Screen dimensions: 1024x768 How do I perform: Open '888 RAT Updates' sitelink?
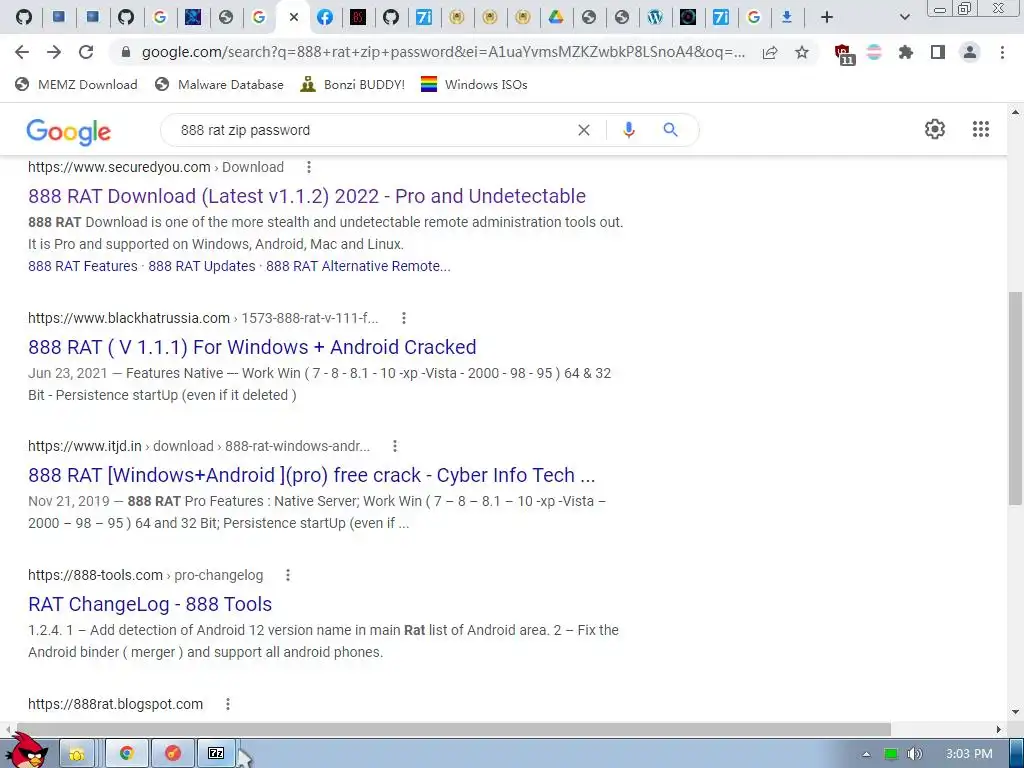click(202, 266)
